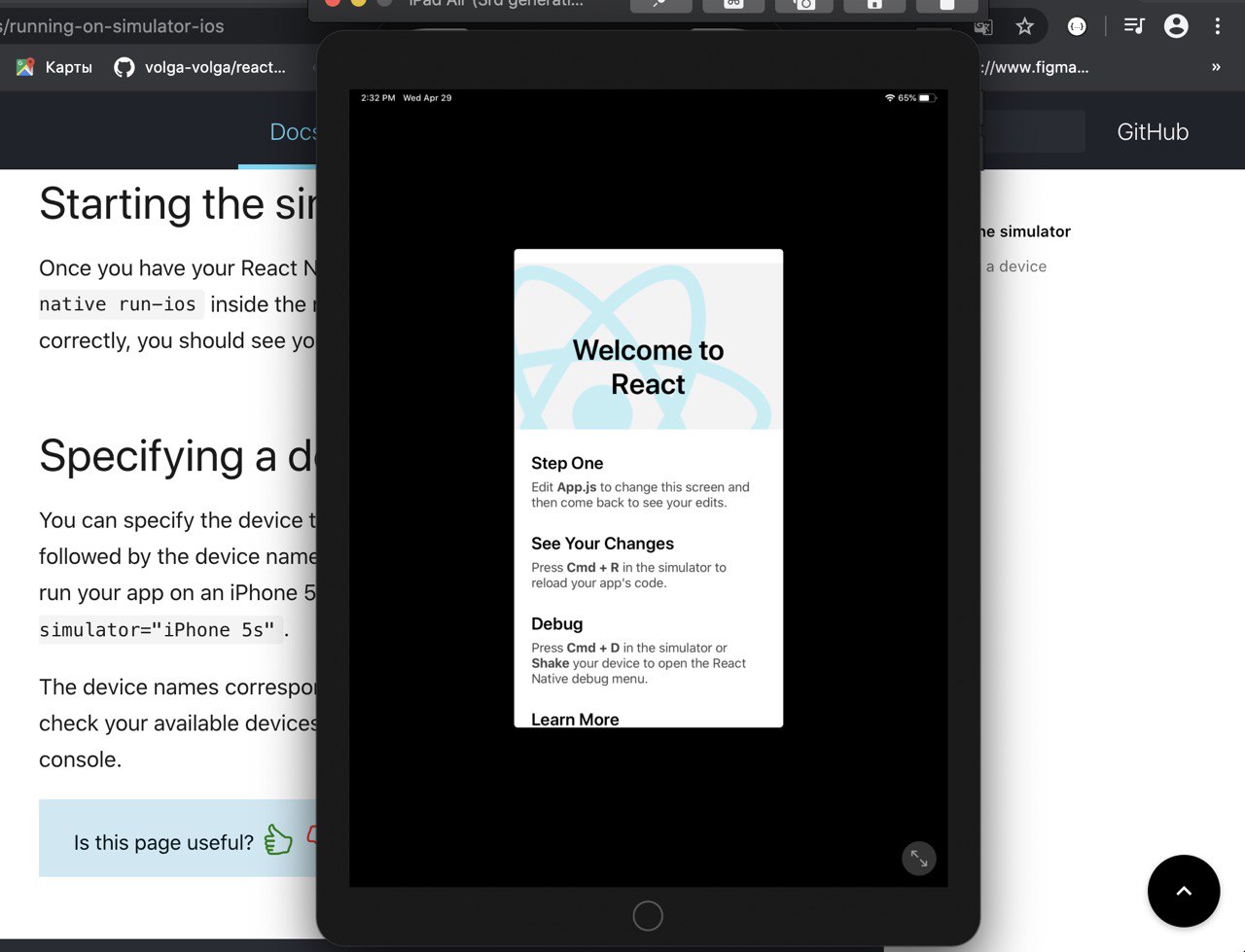Click the 'Is this page useful?' text
This screenshot has height=952, width=1245.
(x=163, y=842)
